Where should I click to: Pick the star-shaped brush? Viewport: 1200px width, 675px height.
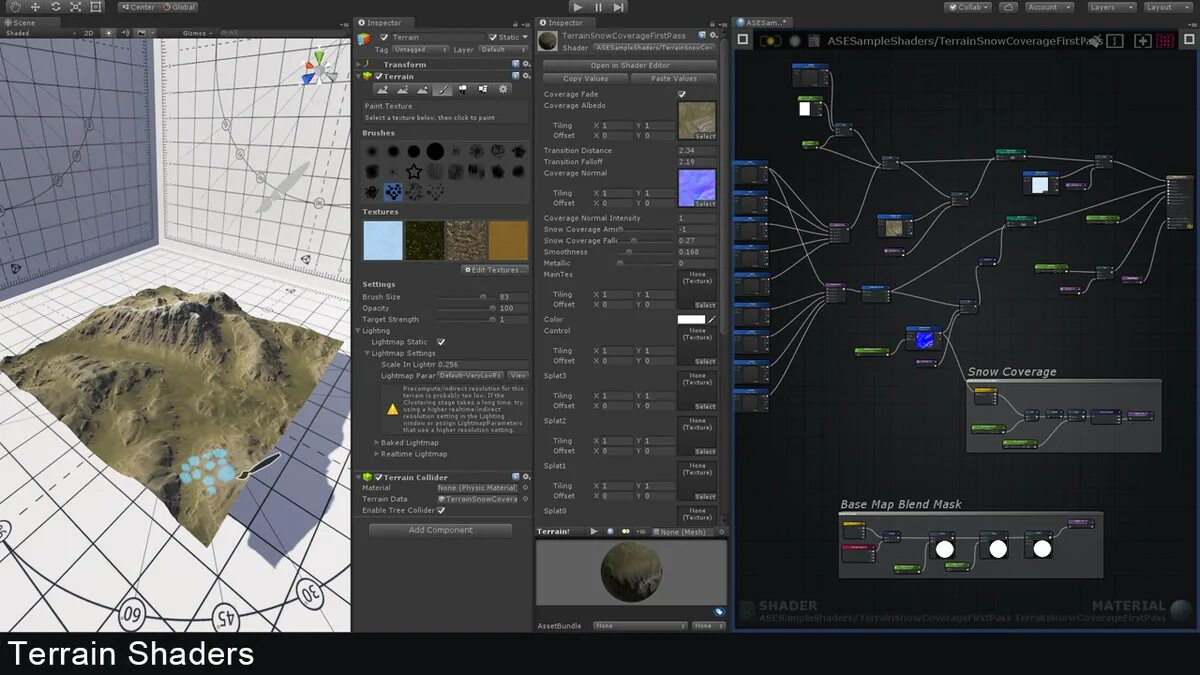[413, 171]
